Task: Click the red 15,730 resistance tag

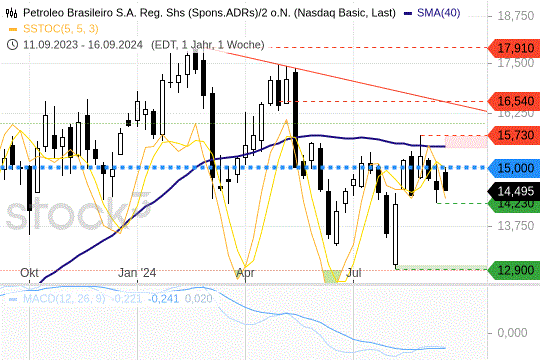Action: point(513,135)
